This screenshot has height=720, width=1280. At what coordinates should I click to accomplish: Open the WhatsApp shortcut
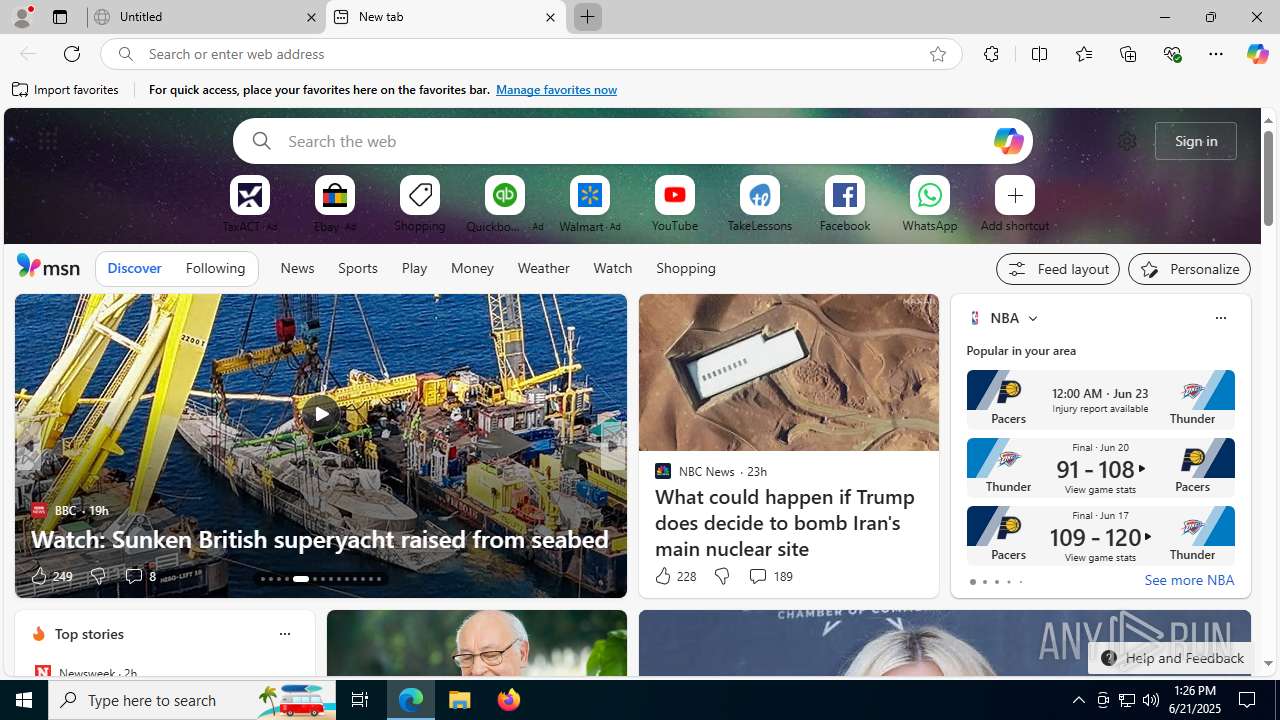[x=930, y=203]
